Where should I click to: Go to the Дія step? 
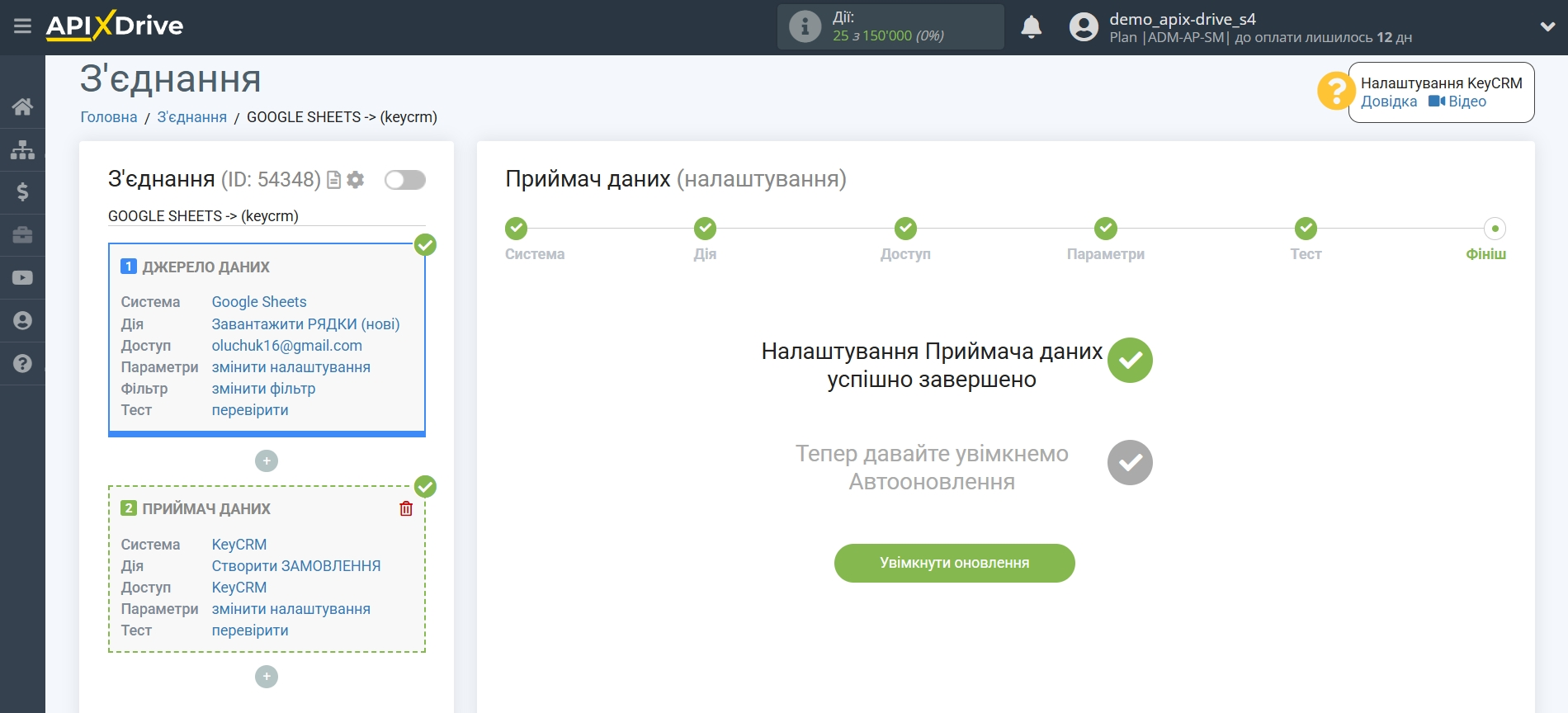point(705,229)
